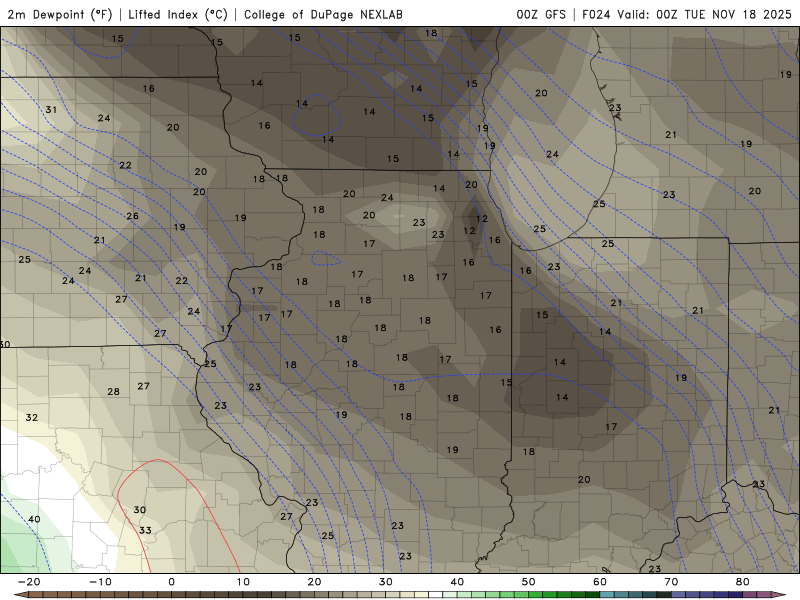The height and width of the screenshot is (600, 800).
Task: Click the "F024" forecast hour text
Action: 596,14
